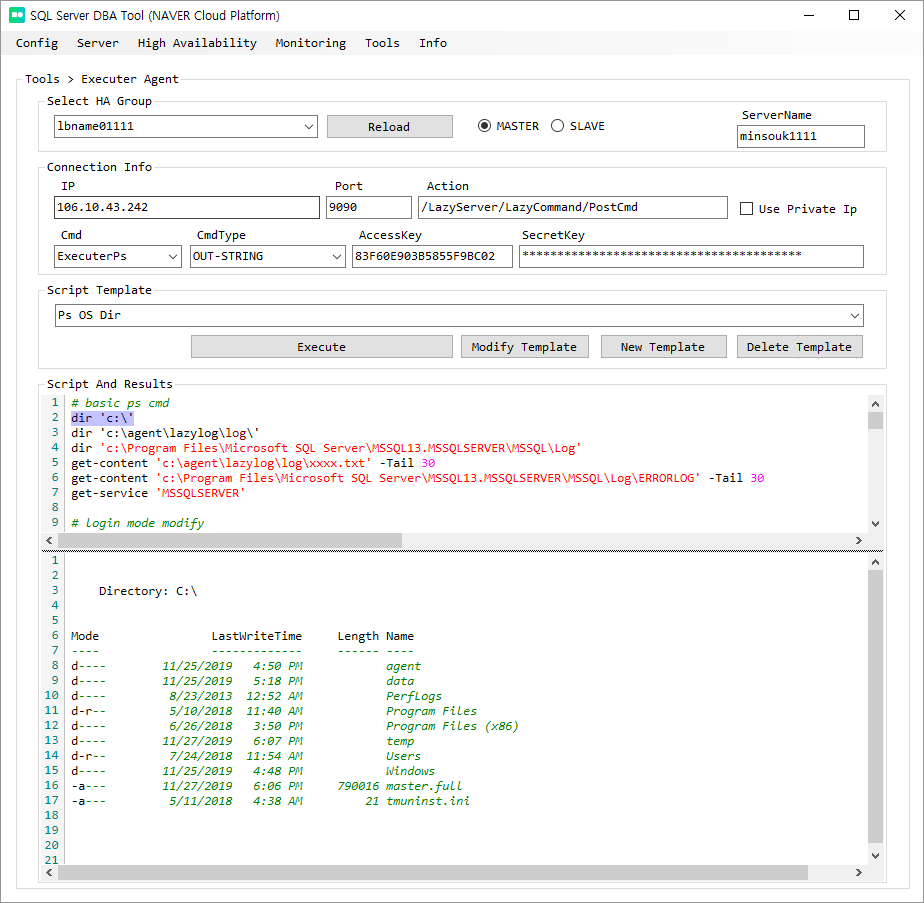Click script editor horizontal scrollbar thumb
This screenshot has width=924, height=903.
click(230, 541)
